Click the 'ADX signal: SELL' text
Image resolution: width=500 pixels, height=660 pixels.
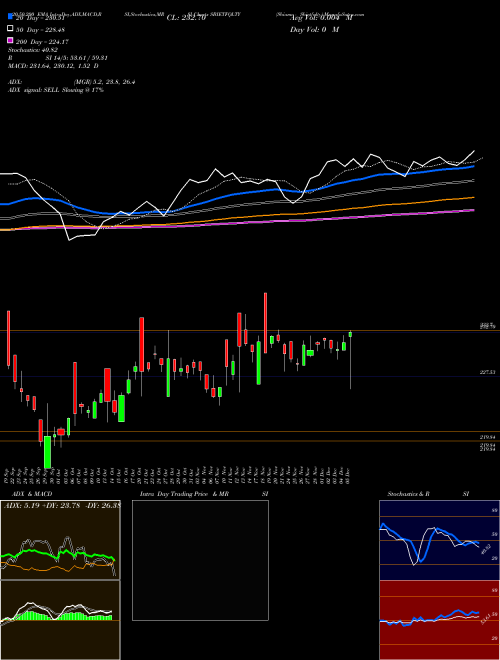pos(56,90)
